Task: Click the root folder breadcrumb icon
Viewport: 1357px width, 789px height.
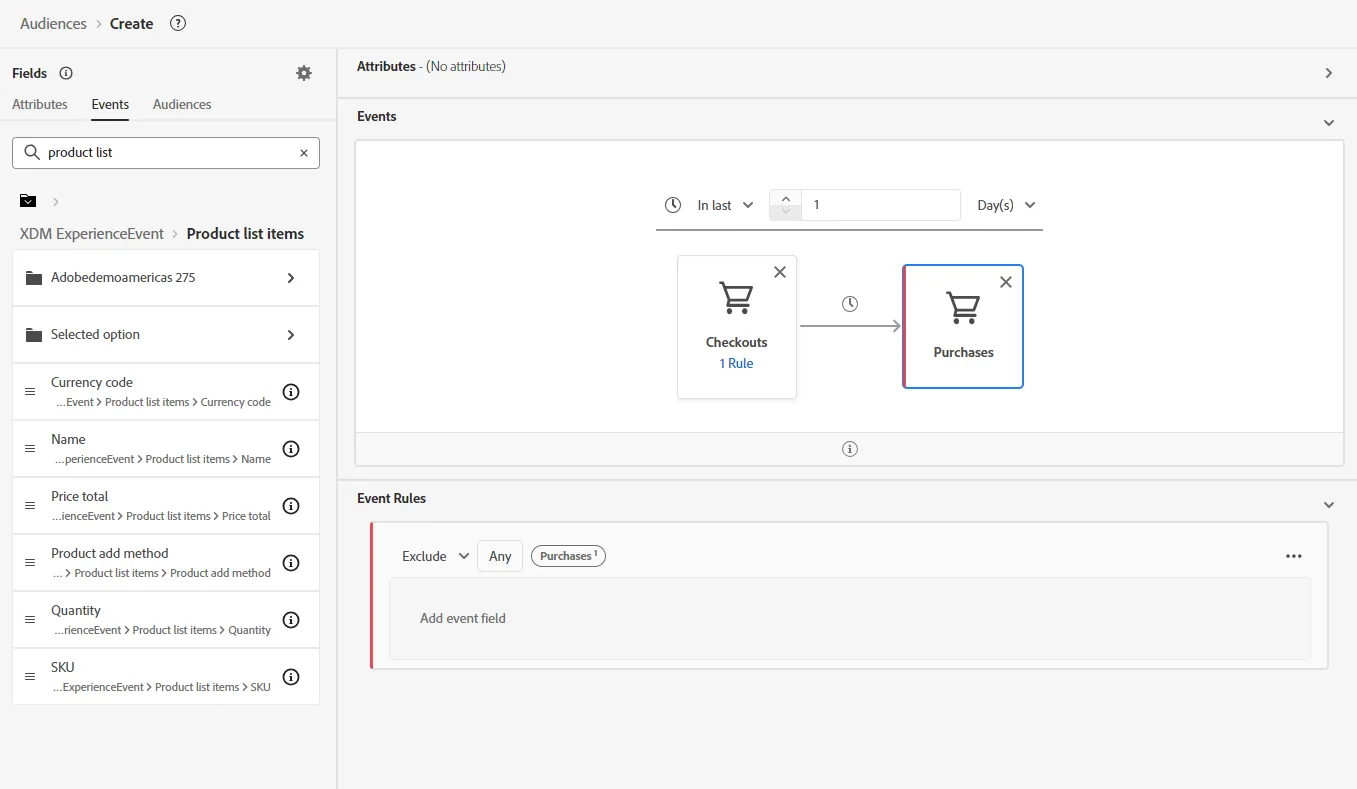Action: tap(28, 201)
